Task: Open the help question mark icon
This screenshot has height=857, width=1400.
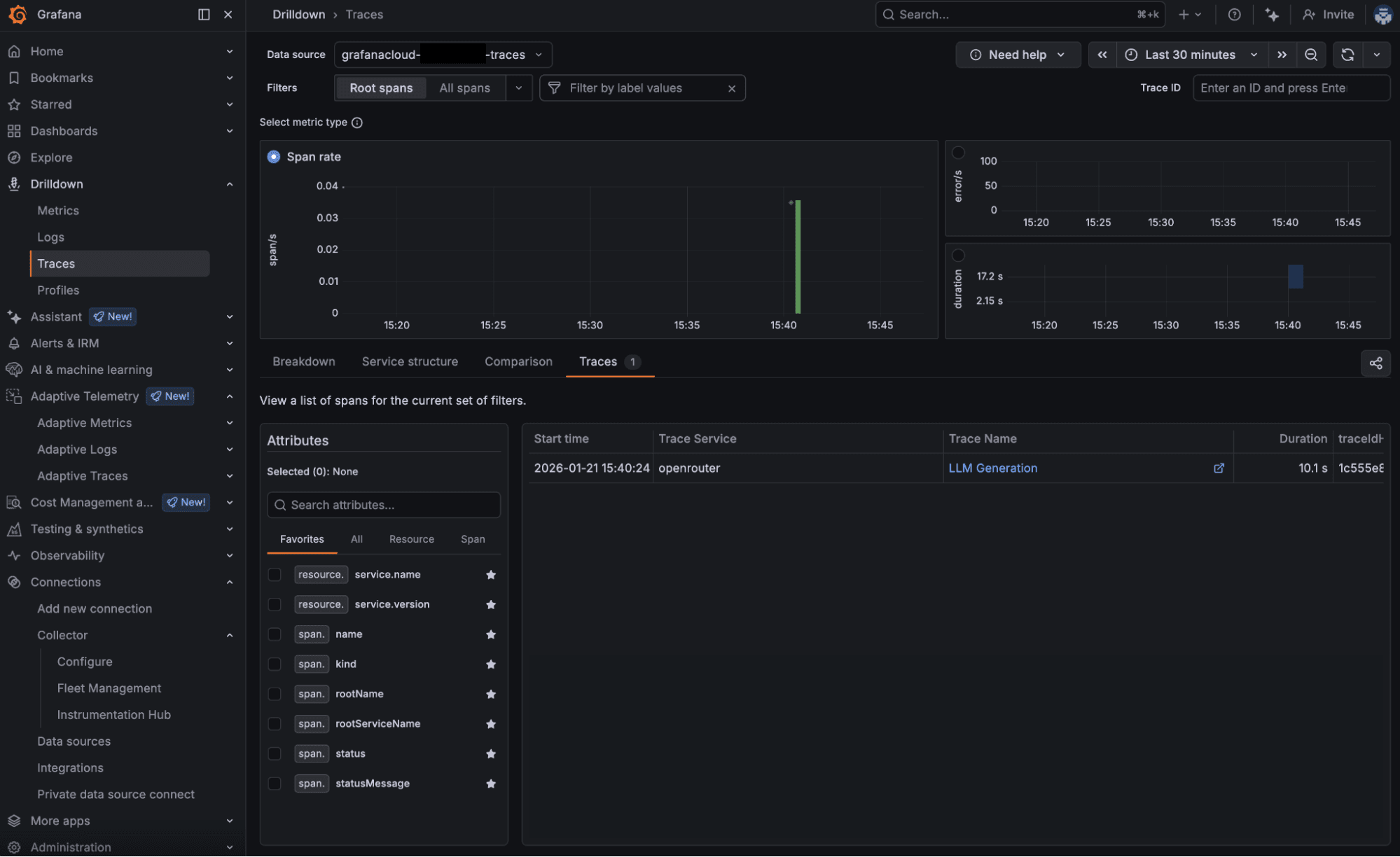Action: click(1234, 14)
